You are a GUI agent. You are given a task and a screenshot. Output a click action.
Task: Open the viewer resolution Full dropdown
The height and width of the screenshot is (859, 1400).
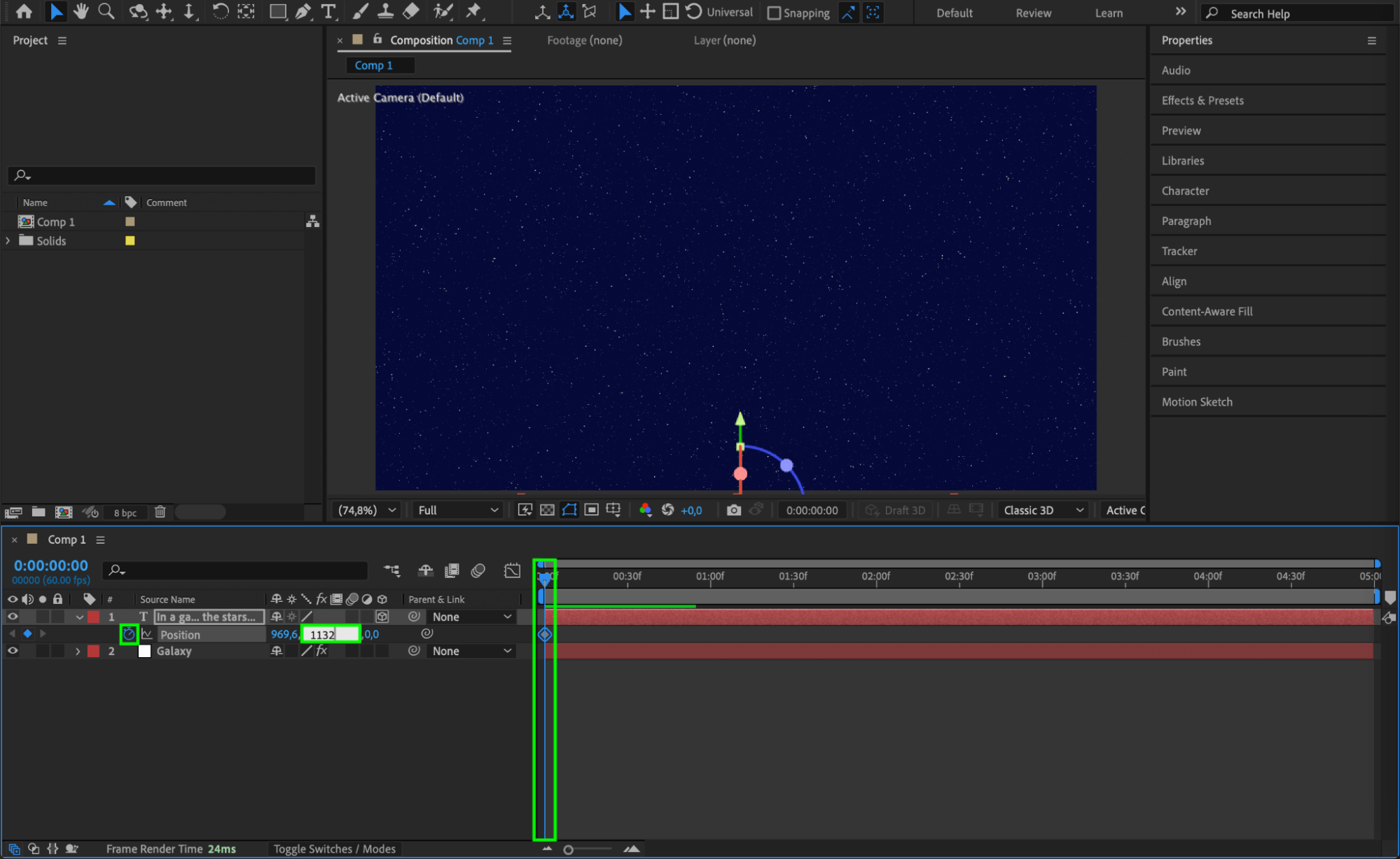point(457,510)
